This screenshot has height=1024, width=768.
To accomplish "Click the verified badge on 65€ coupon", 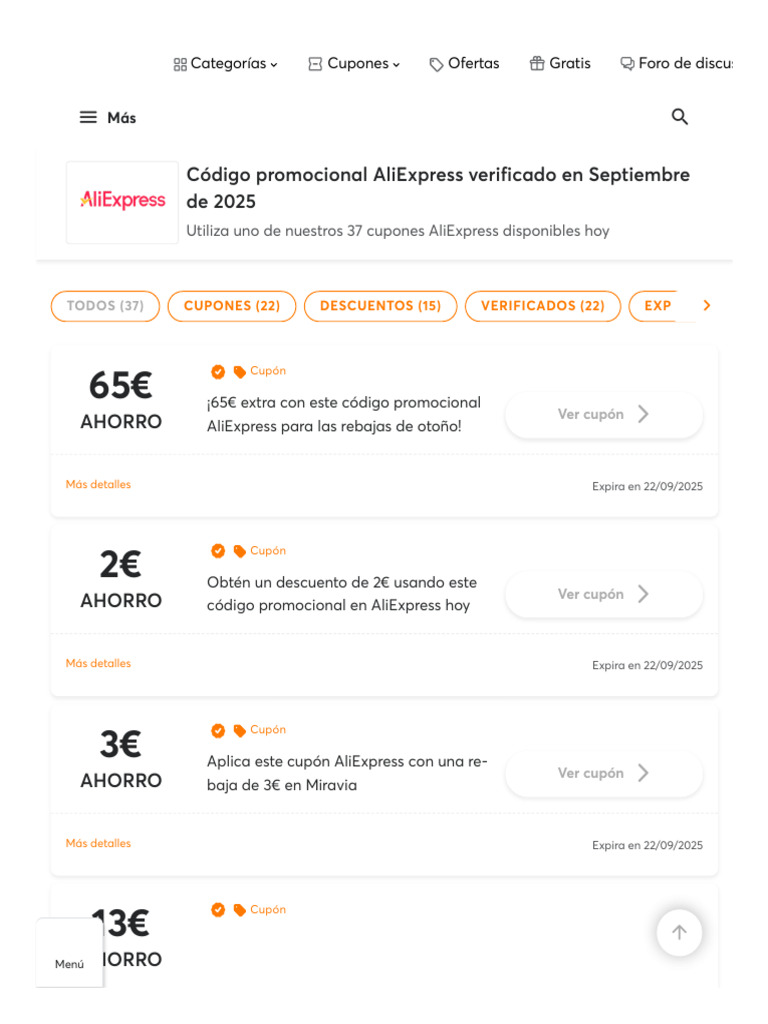I will pyautogui.click(x=218, y=372).
